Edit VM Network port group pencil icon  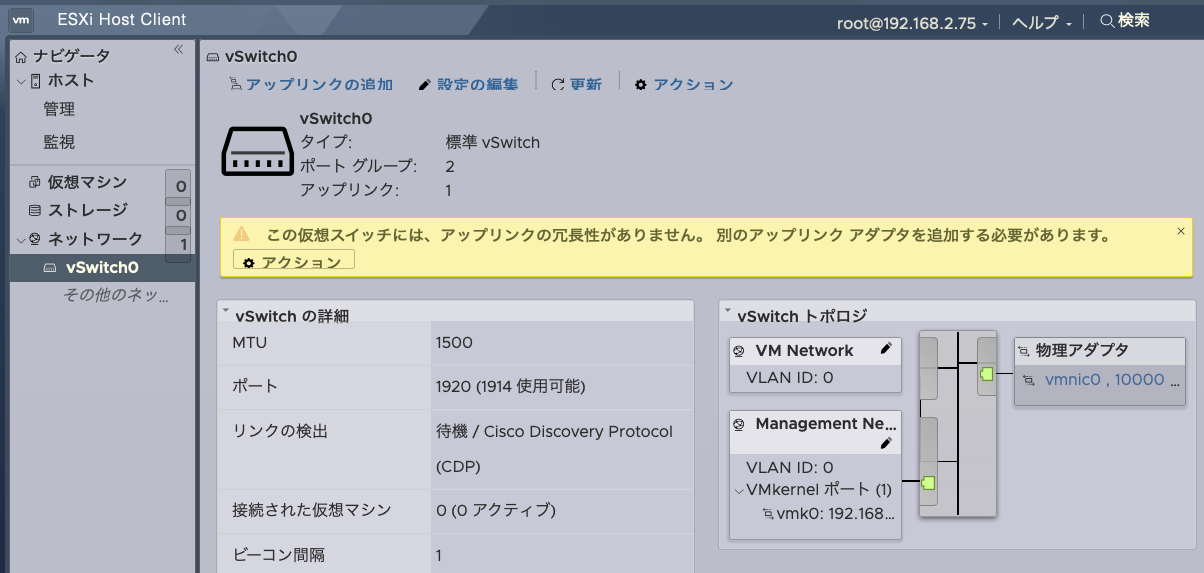(x=885, y=349)
